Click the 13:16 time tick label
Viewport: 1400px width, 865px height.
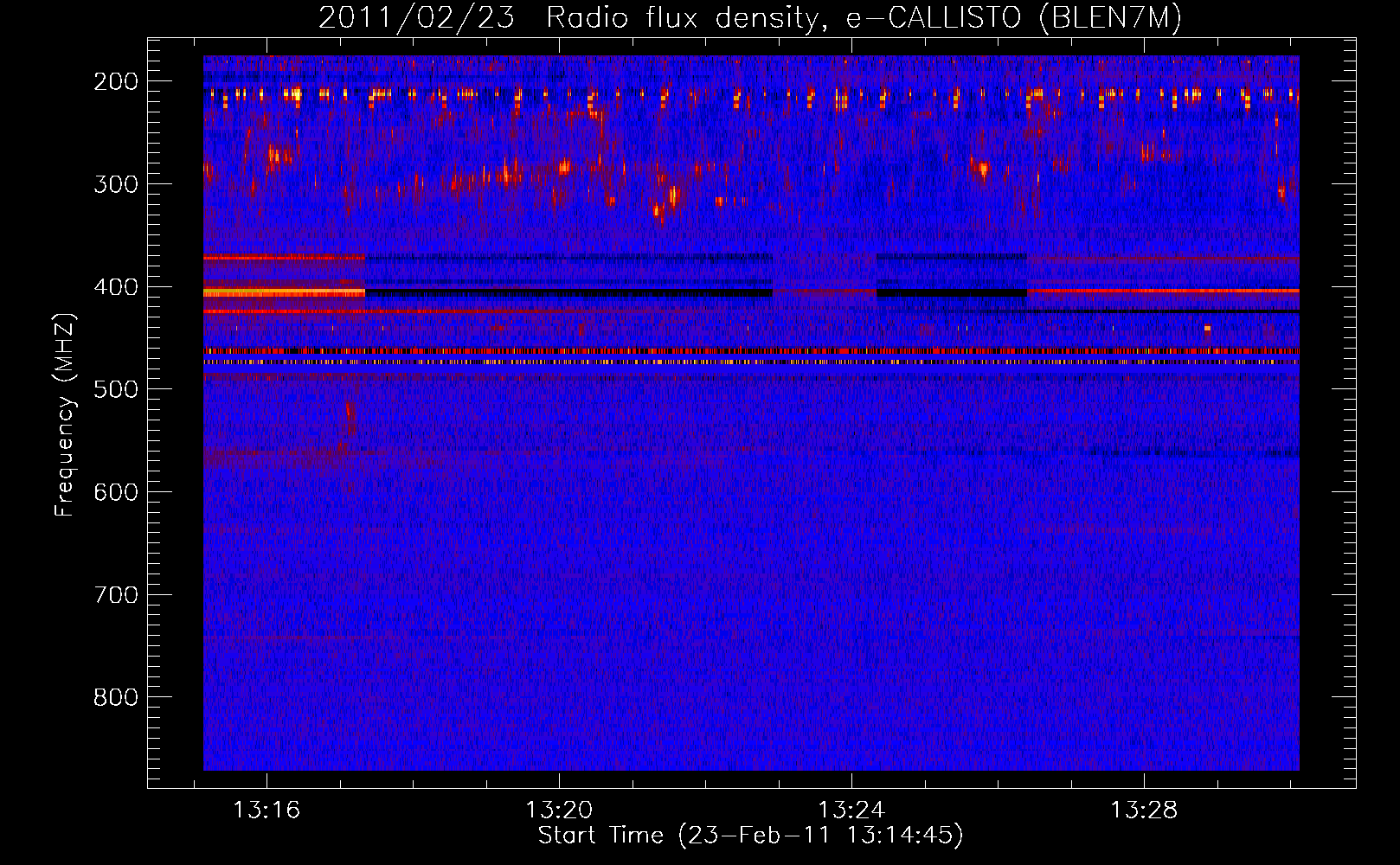pyautogui.click(x=267, y=811)
